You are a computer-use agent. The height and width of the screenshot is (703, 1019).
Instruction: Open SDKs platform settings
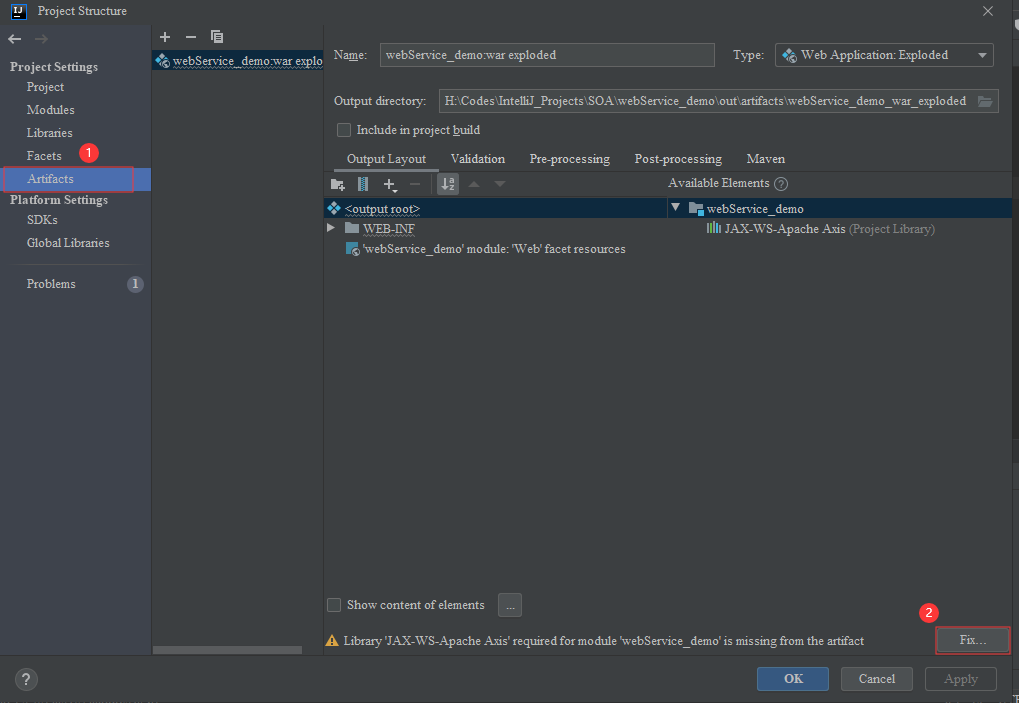tap(42, 220)
